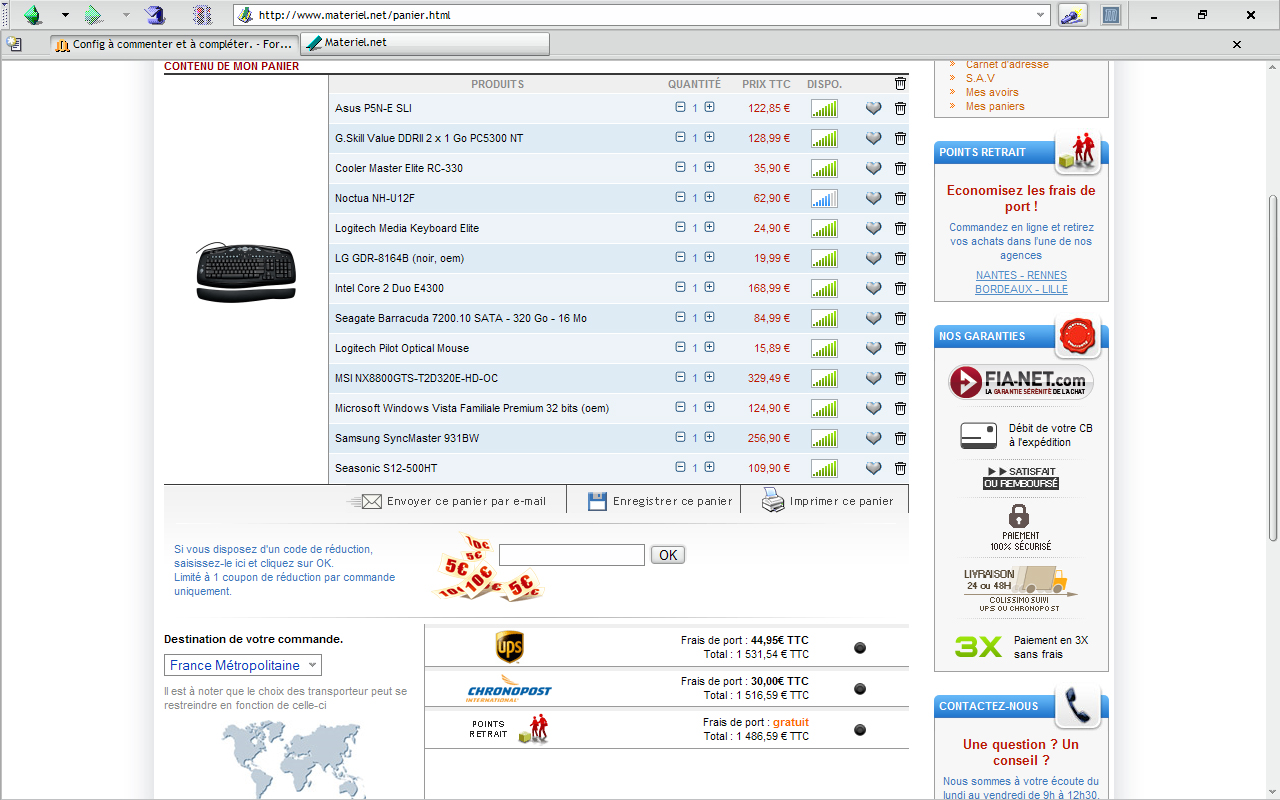Decrease quantity of Intel Core 2 Duo E4300
1280x800 pixels.
tap(680, 287)
